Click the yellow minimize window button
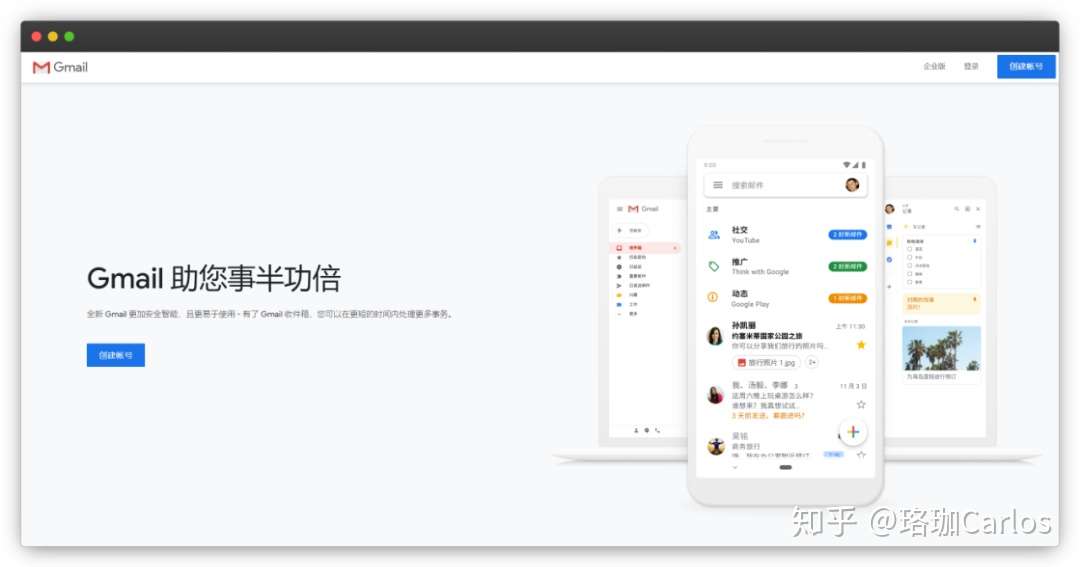This screenshot has height=567, width=1080. coord(53,37)
